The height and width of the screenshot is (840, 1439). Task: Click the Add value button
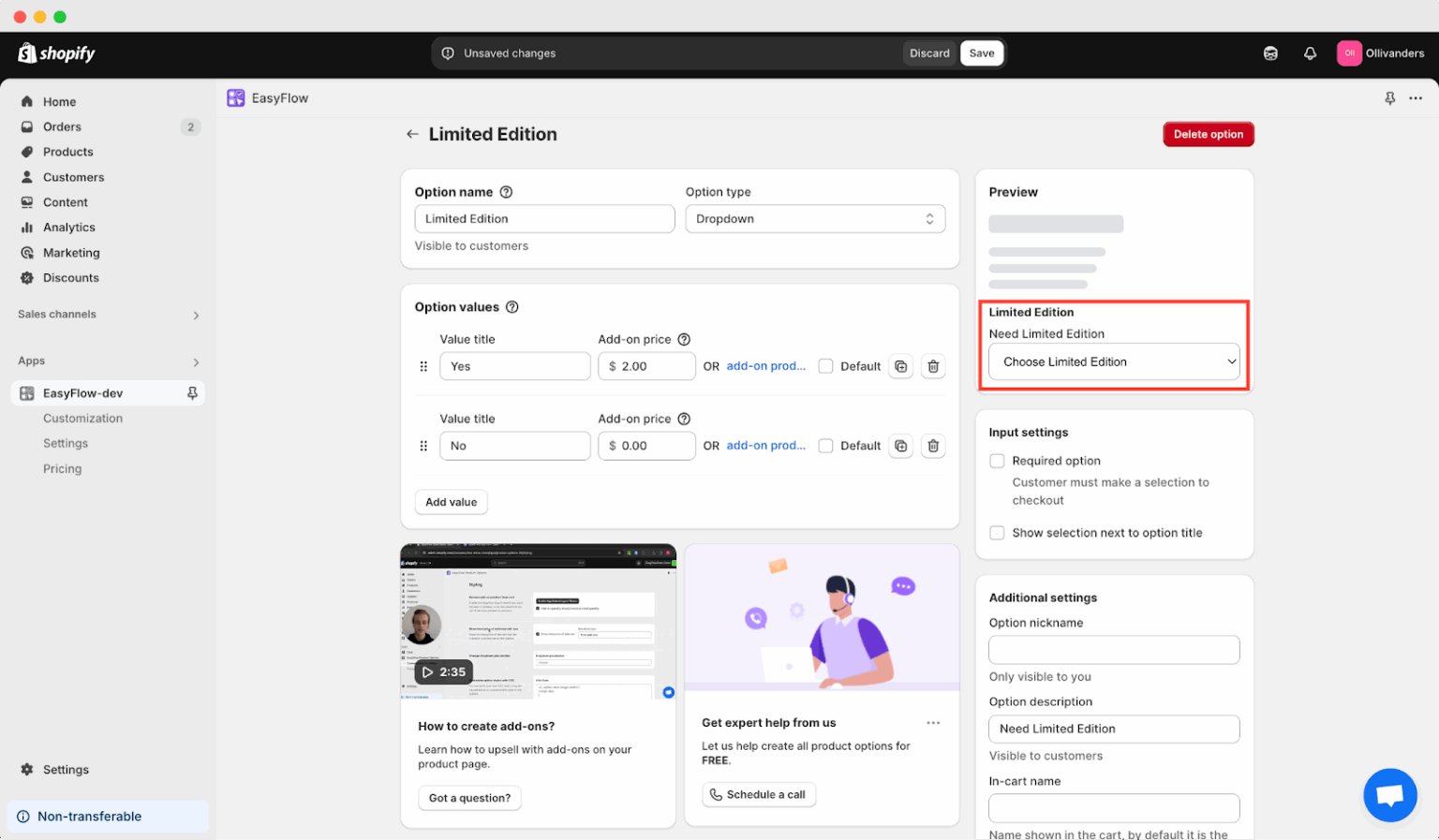tap(451, 502)
